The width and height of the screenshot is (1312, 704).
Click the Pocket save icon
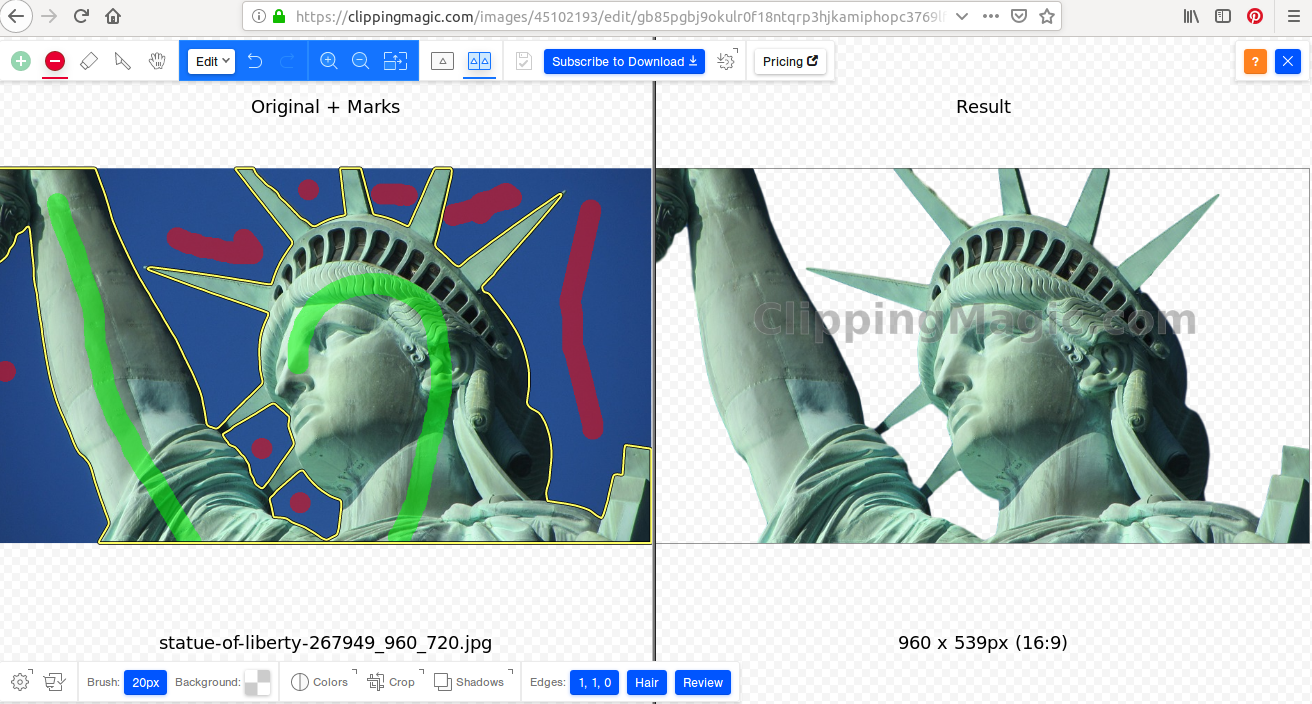(1018, 16)
